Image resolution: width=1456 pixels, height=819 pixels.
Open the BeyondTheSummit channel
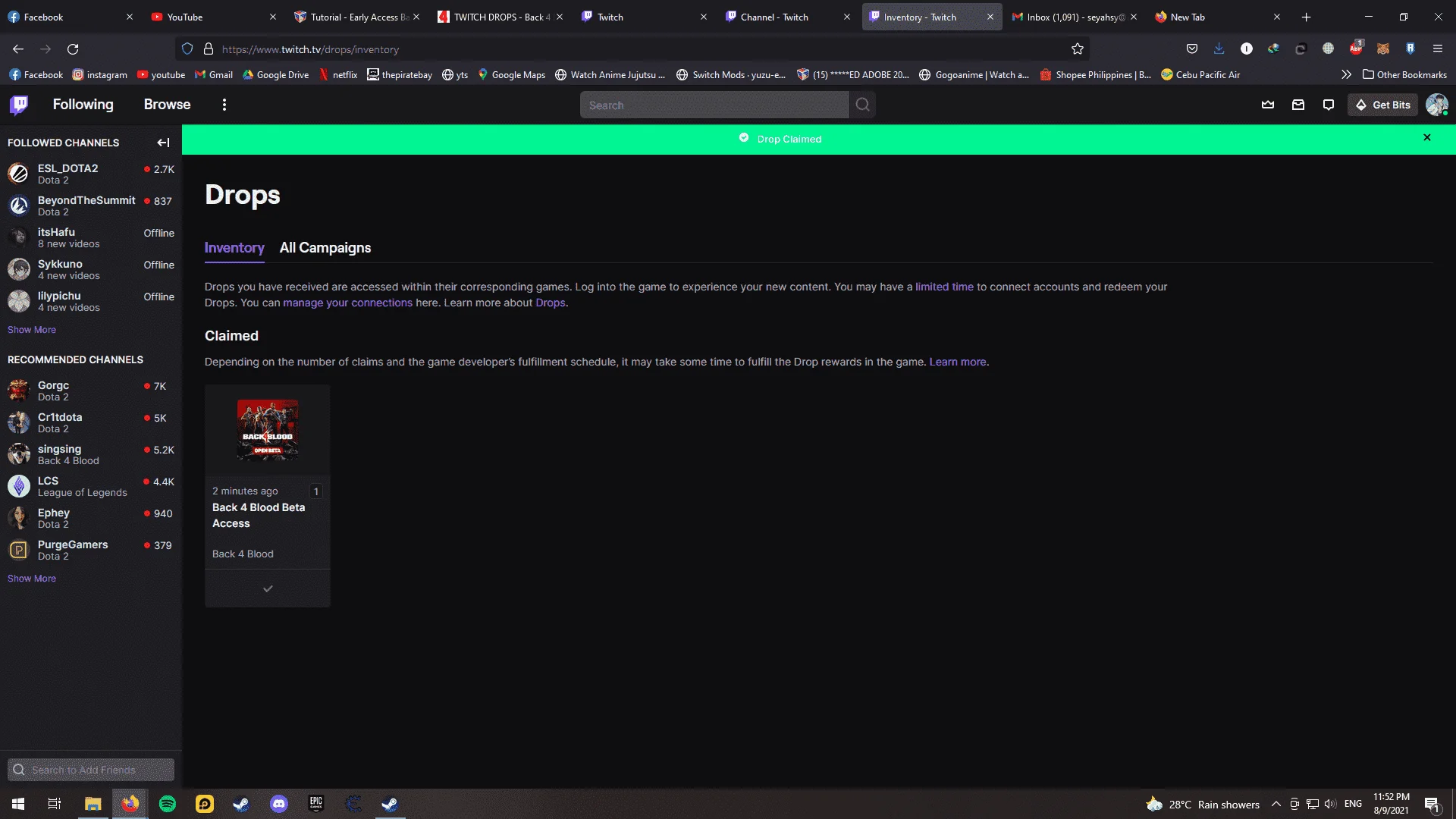point(91,206)
